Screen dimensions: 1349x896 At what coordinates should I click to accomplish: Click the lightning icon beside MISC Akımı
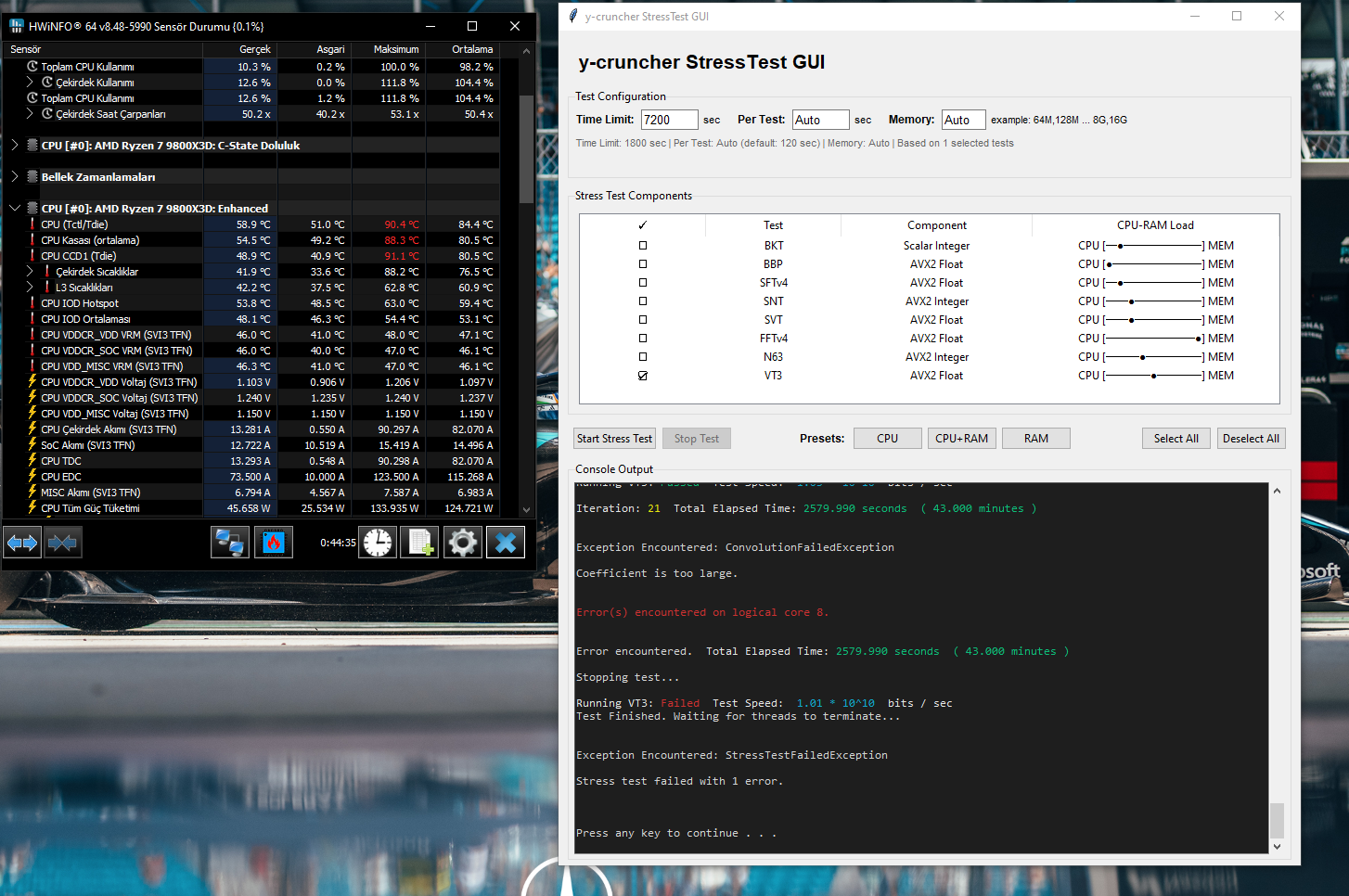(x=32, y=493)
